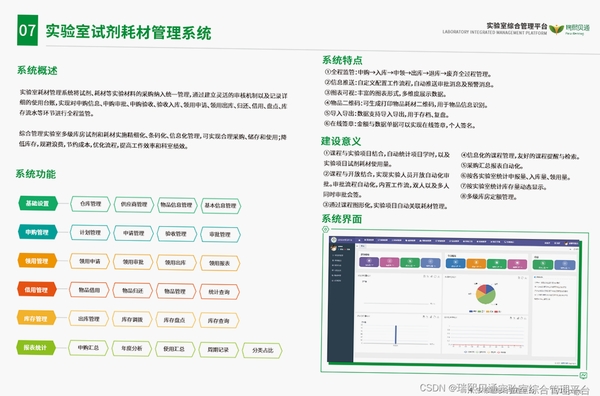
Task: Open the 库存盘点 function box
Action: 175,320
